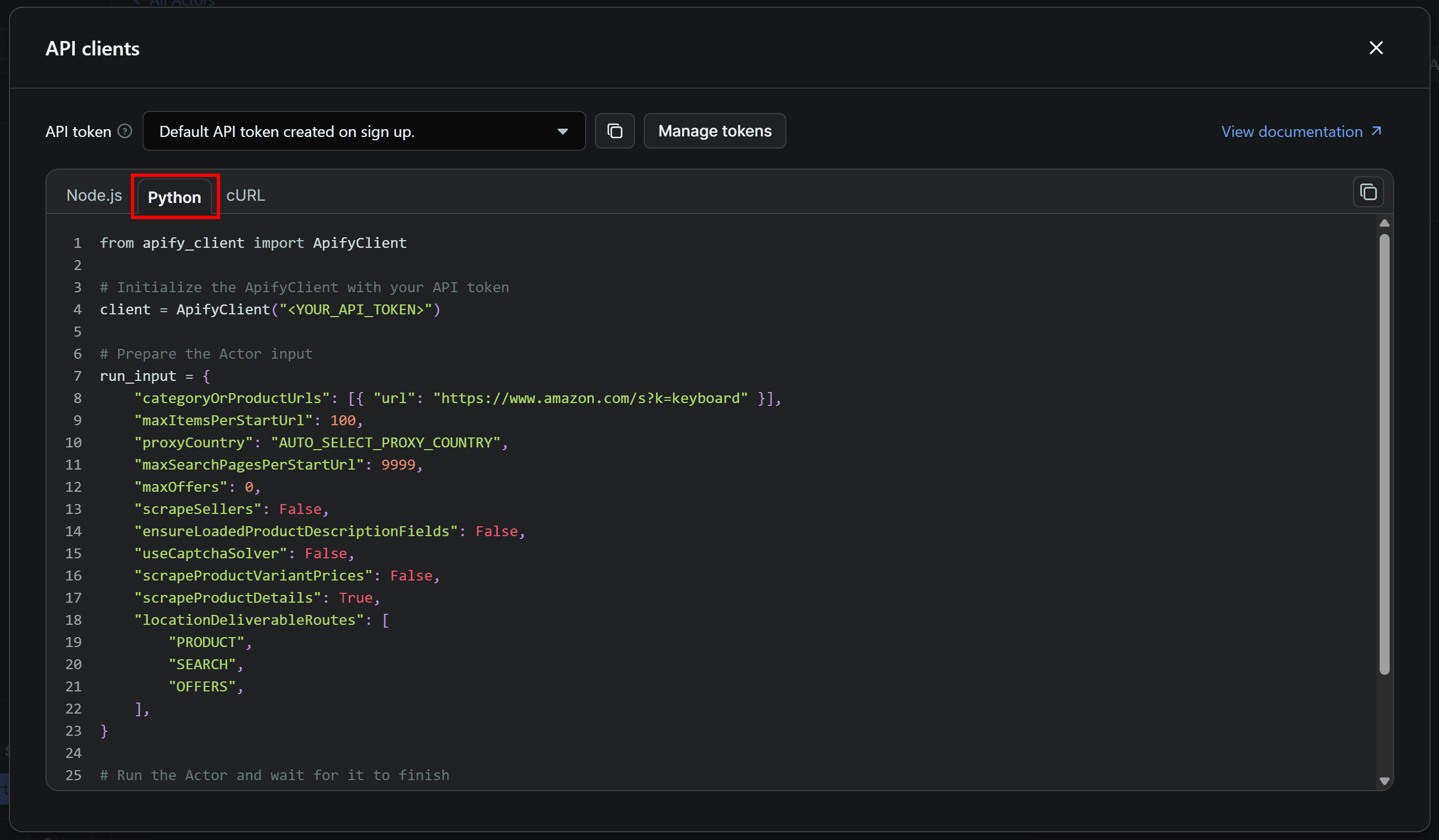This screenshot has height=840, width=1439.
Task: Close the API clients dialog
Action: pos(1376,48)
